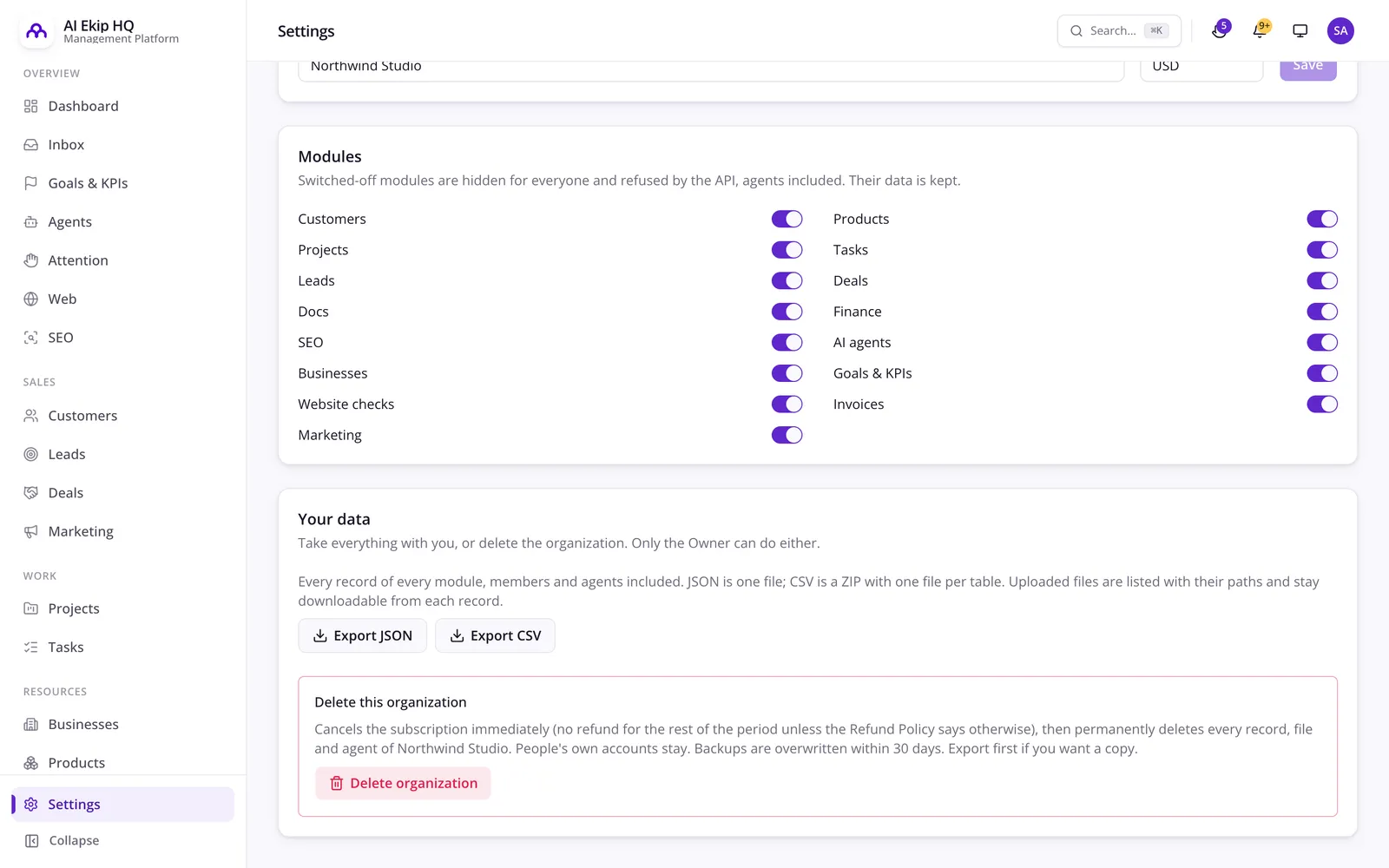1389x868 pixels.
Task: Click the Web globe icon
Action: pos(31,299)
